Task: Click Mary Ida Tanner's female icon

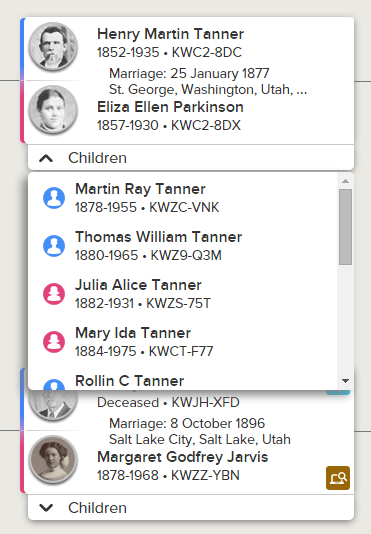Action: coord(54,342)
